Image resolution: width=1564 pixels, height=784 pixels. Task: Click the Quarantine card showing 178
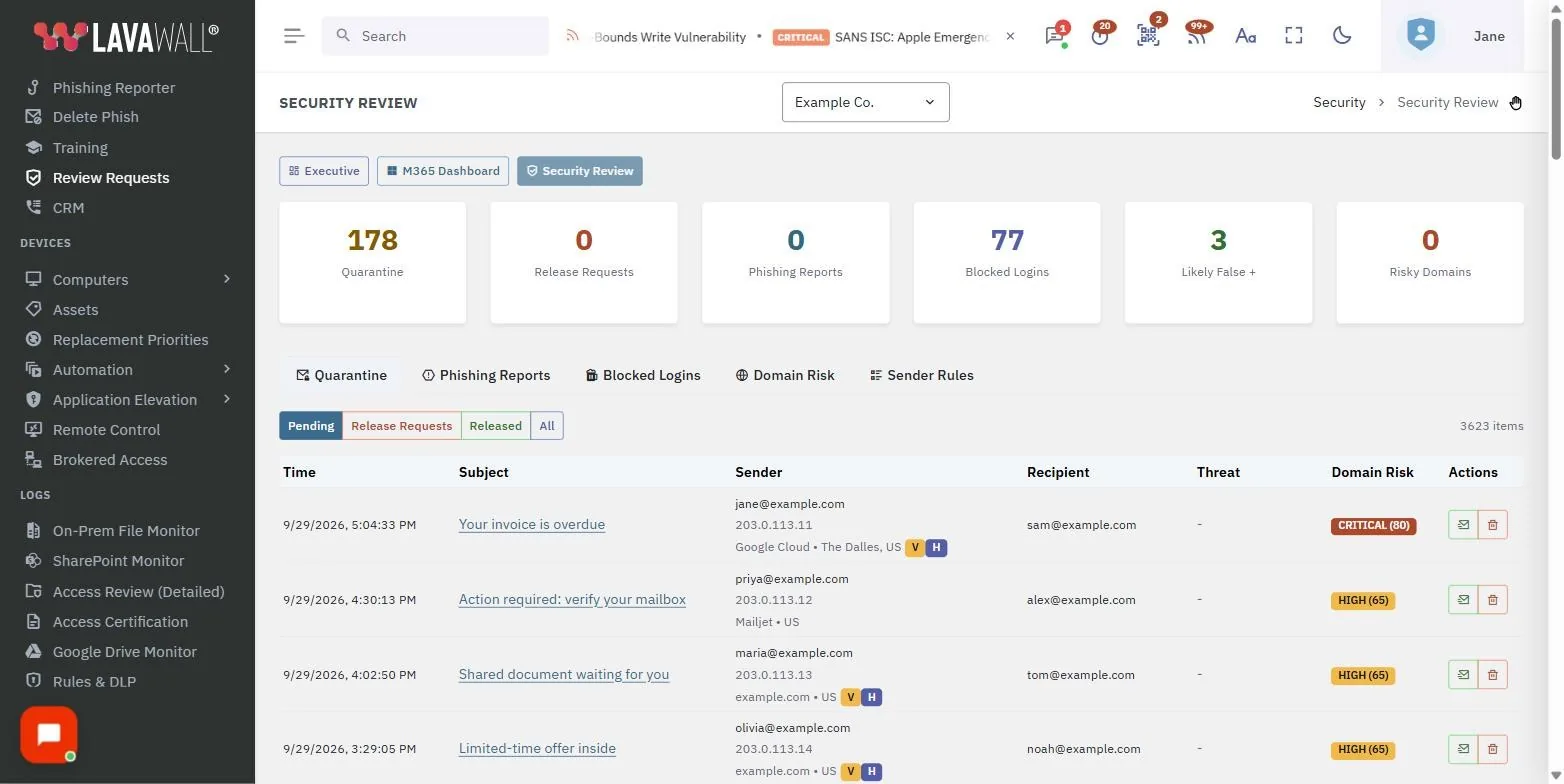[x=372, y=263]
